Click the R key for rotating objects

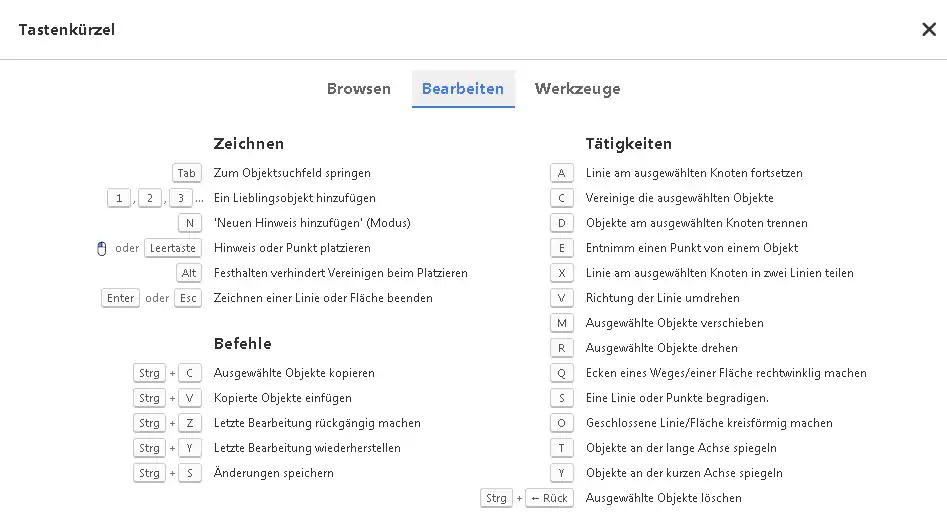[562, 348]
